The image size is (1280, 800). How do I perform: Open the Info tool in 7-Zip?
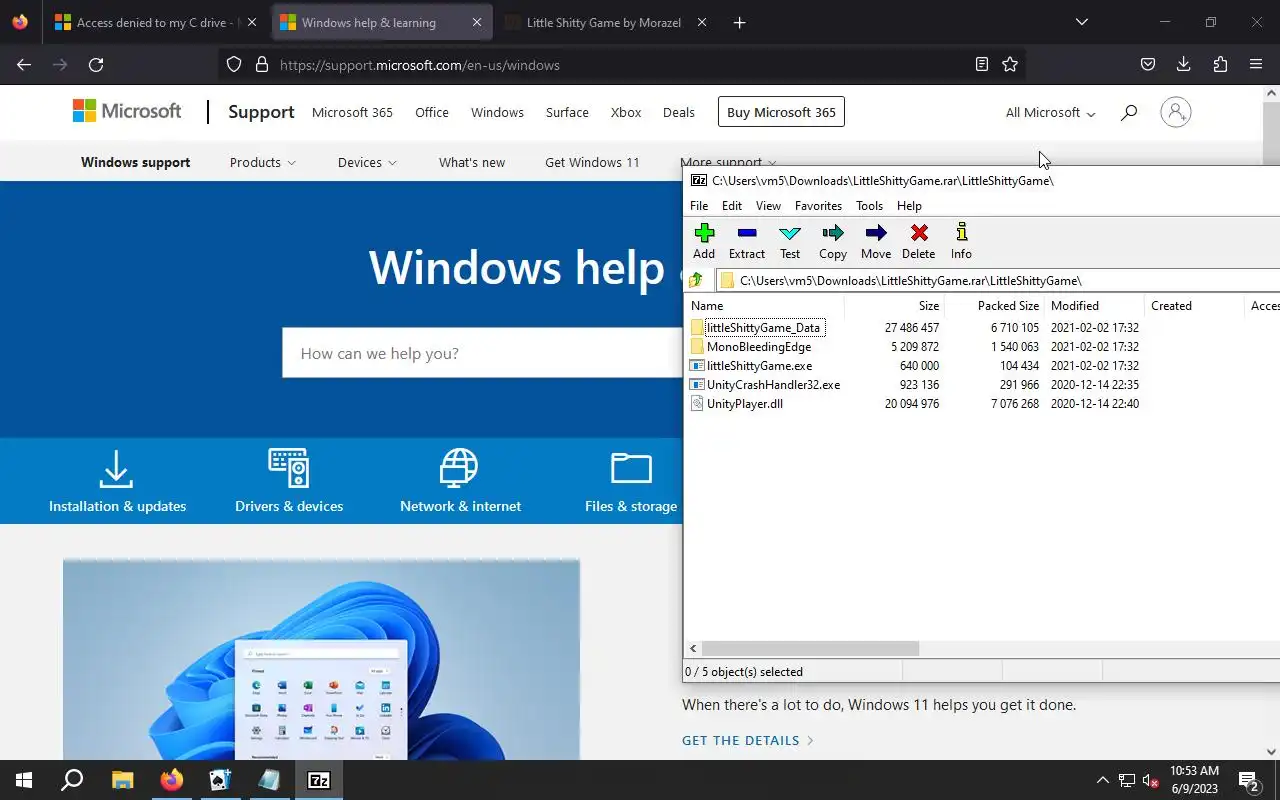[x=961, y=241]
